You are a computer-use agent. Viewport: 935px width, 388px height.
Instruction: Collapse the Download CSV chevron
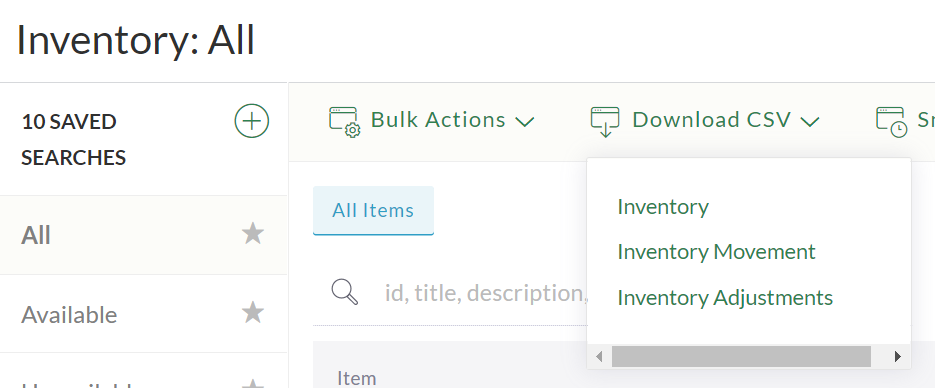tap(810, 122)
